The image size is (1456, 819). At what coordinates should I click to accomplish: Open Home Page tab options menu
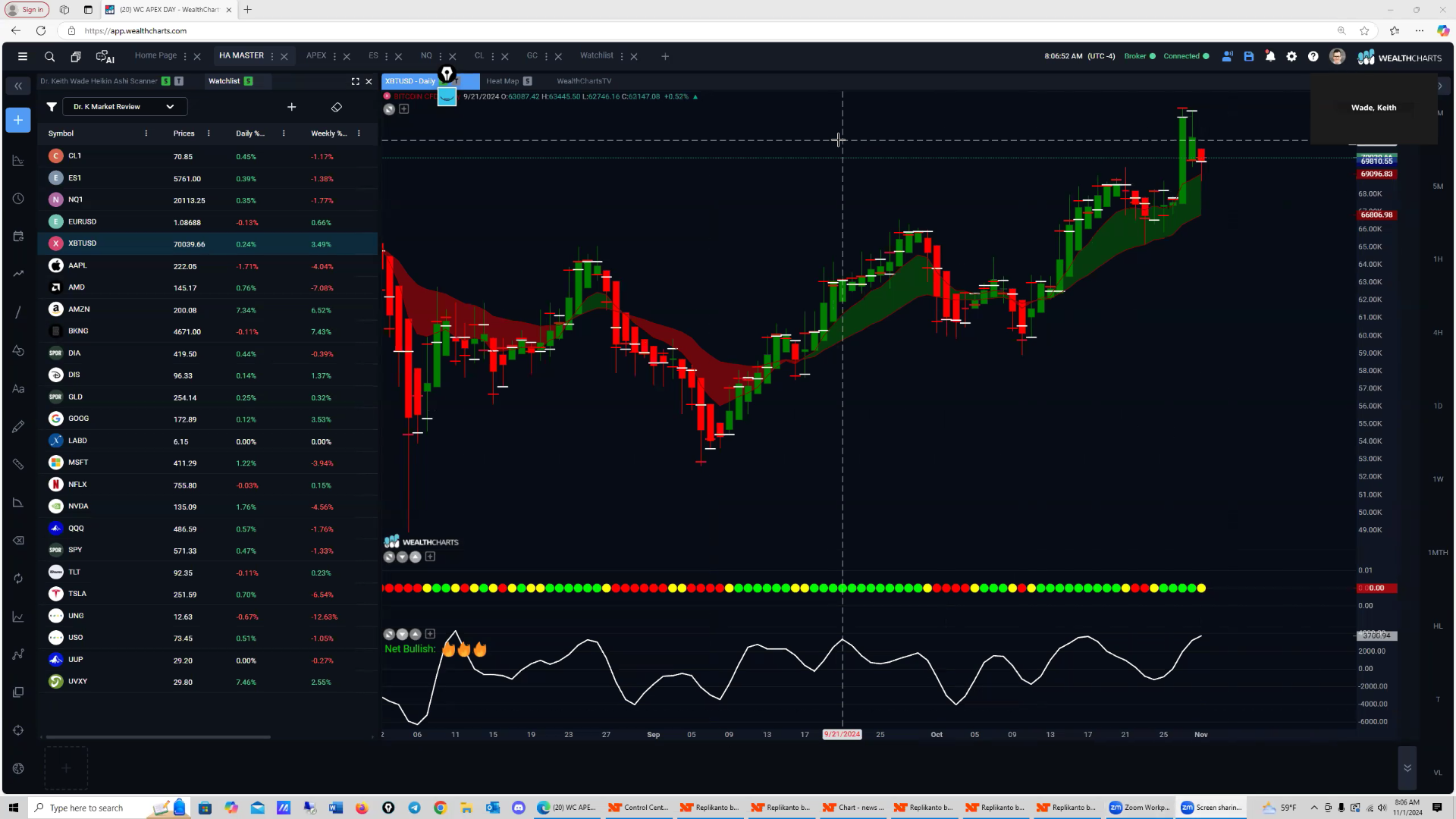[x=185, y=56]
